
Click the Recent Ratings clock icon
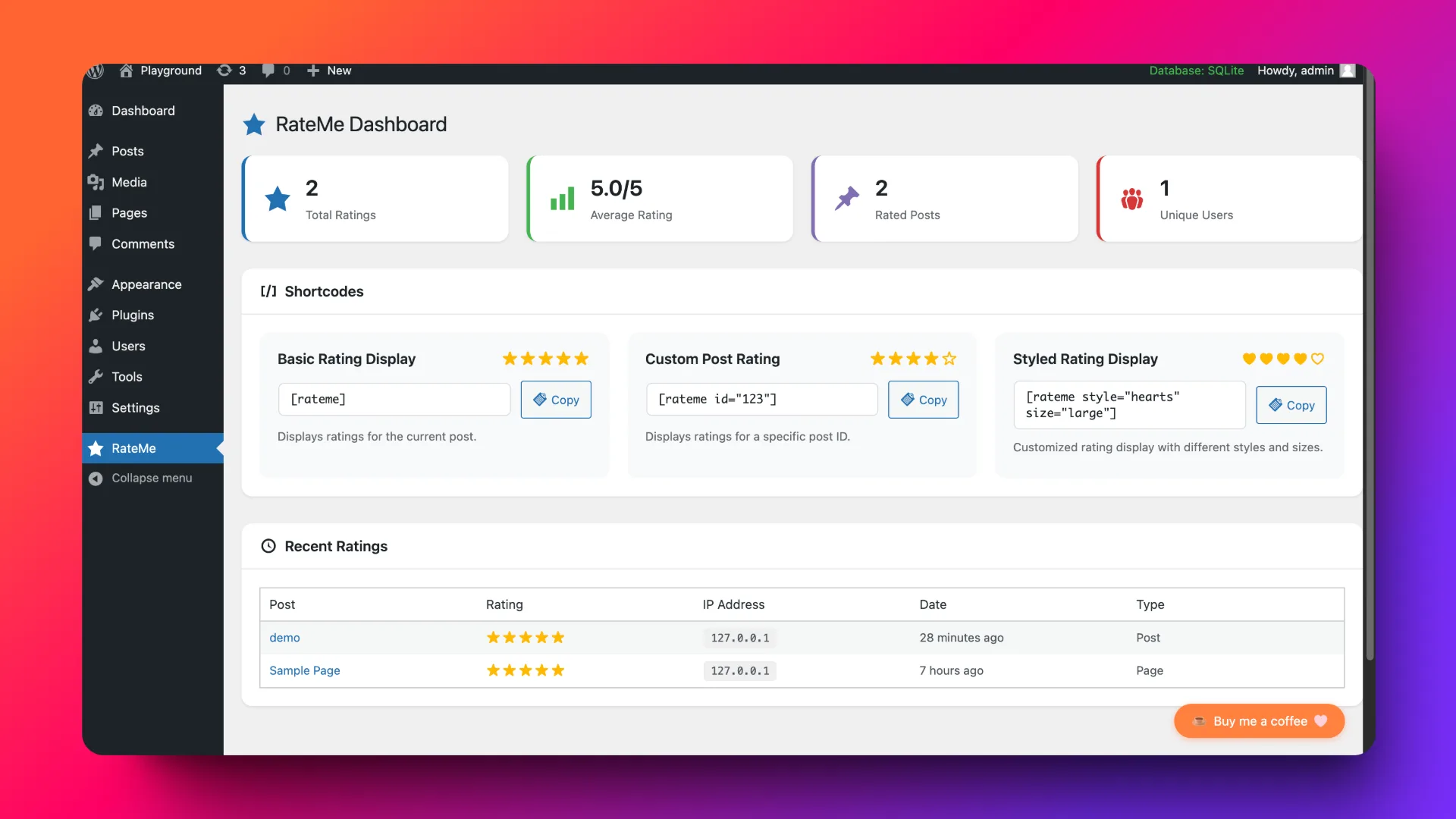tap(268, 546)
